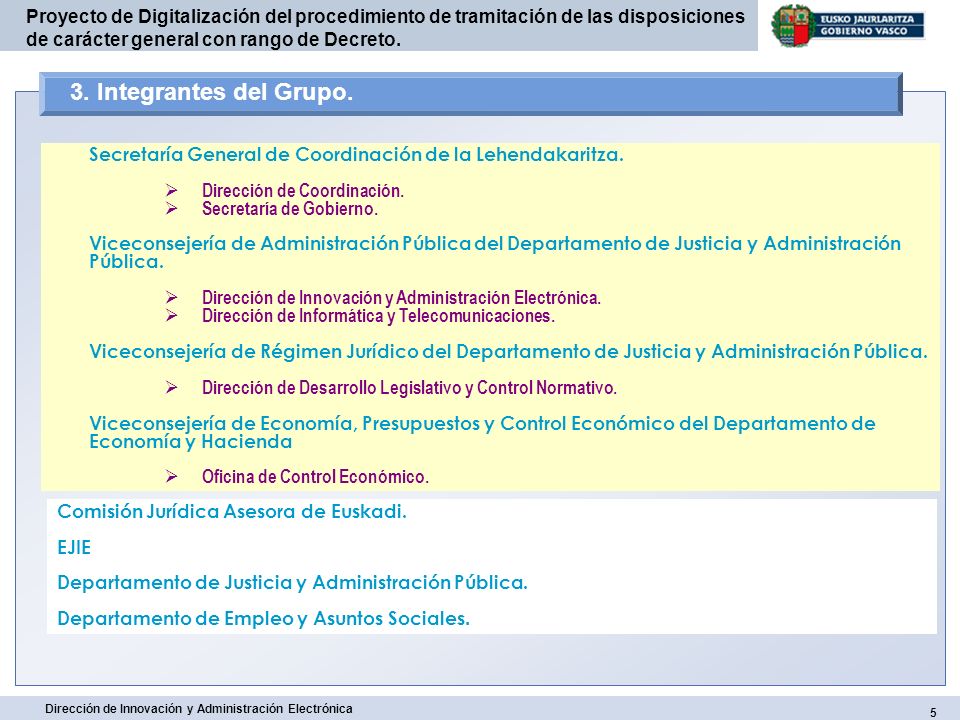Viewport: 960px width, 720px height.
Task: Click 'Departamento de Empleo y Asuntos Sociales.'
Action: [x=263, y=618]
